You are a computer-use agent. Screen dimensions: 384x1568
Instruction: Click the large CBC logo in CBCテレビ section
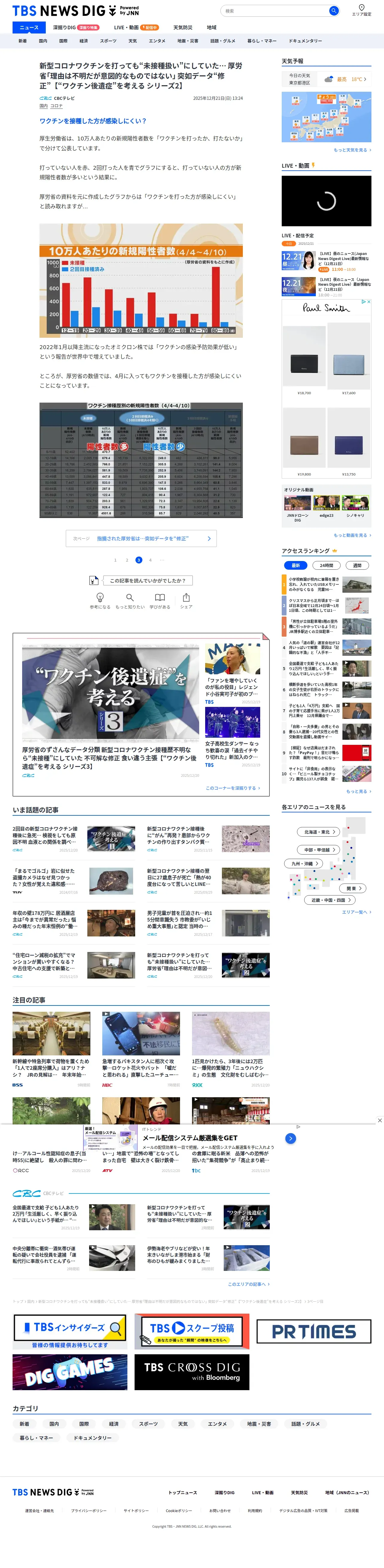pos(27,1193)
